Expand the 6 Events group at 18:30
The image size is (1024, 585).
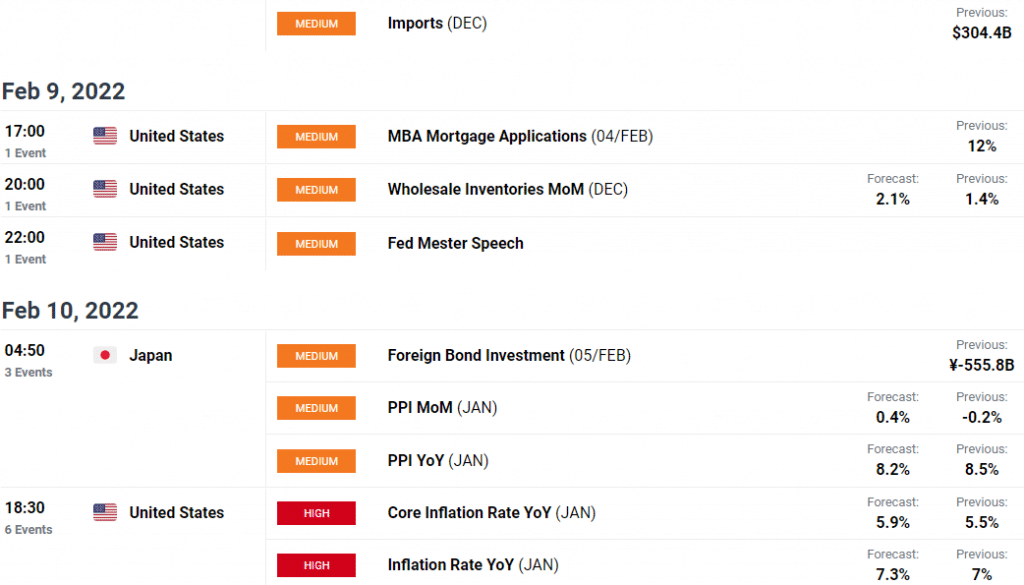click(28, 529)
